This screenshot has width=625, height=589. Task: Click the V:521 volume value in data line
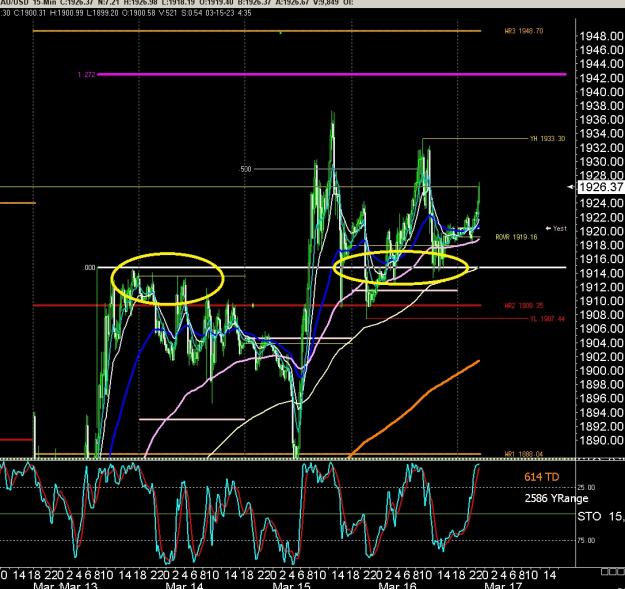click(x=168, y=13)
